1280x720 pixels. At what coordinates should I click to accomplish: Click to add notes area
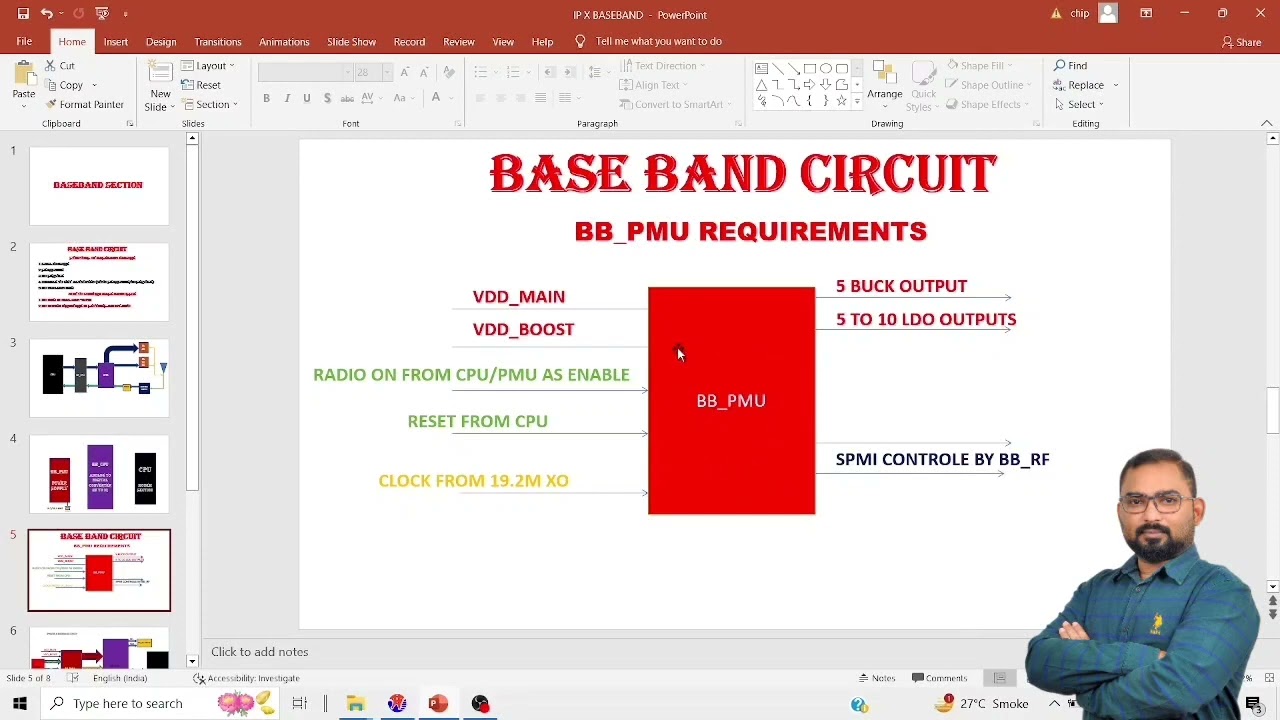(259, 652)
